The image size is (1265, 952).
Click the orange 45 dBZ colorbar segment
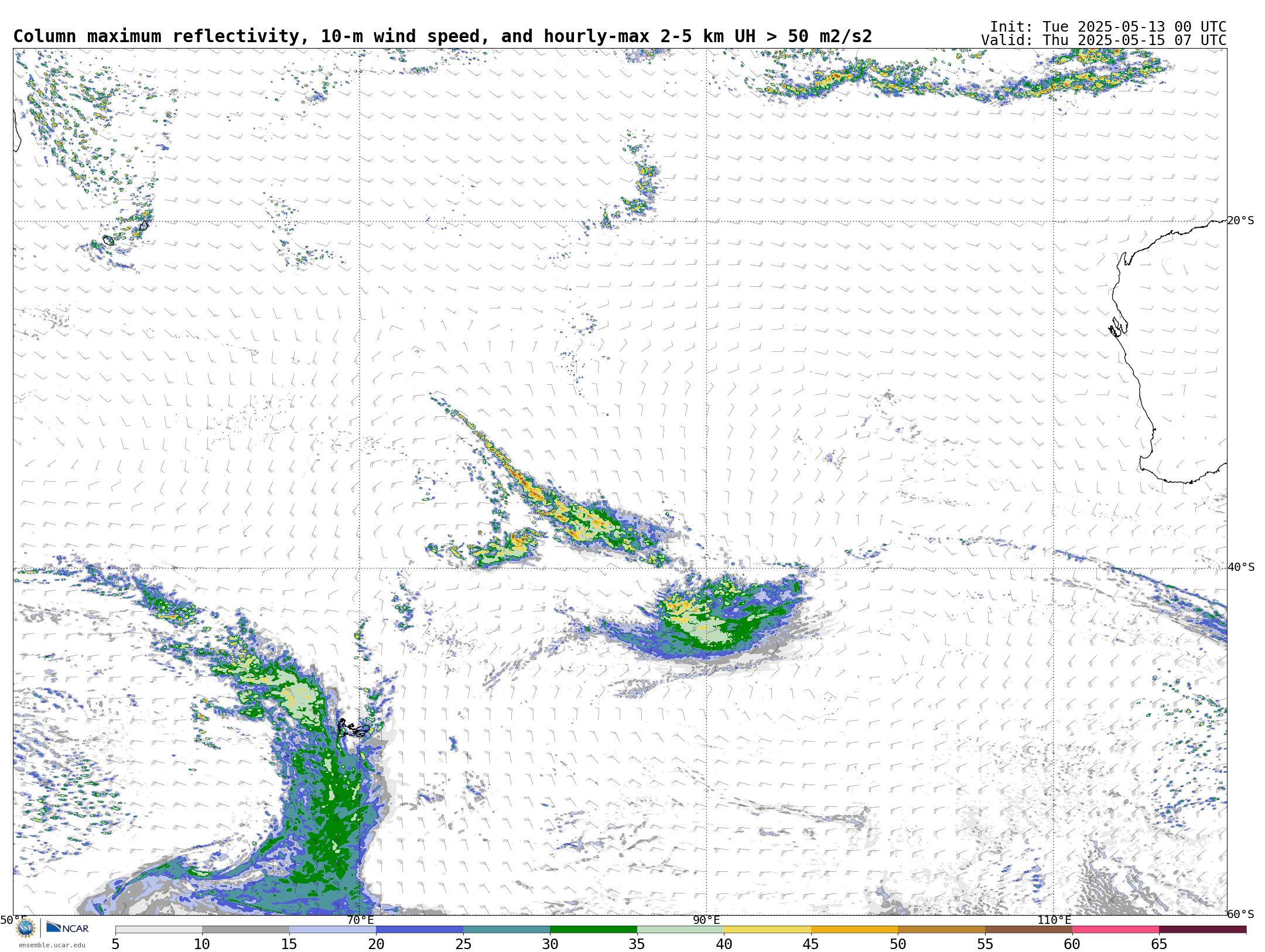(854, 930)
